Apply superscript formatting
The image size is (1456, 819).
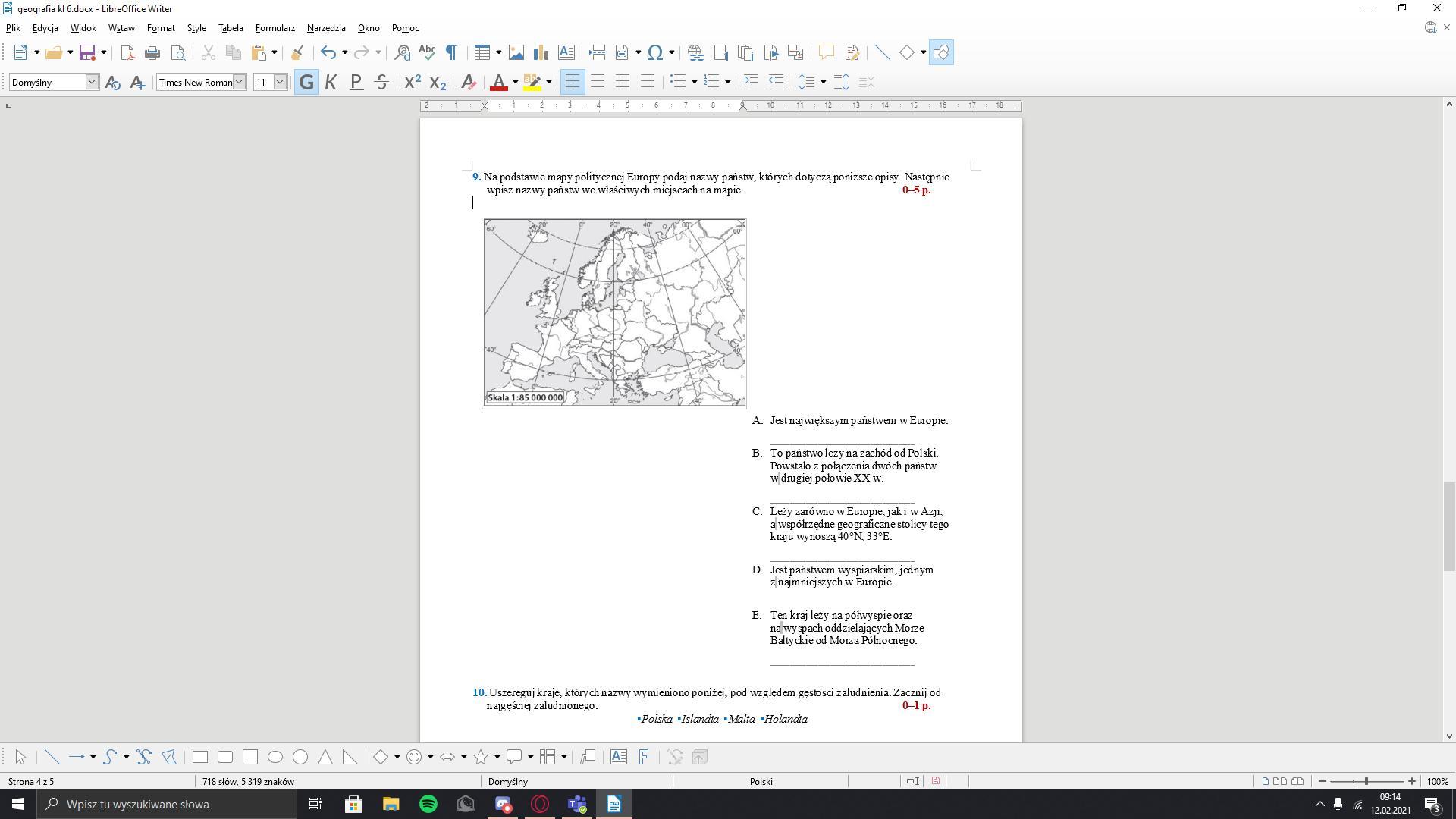pos(413,82)
